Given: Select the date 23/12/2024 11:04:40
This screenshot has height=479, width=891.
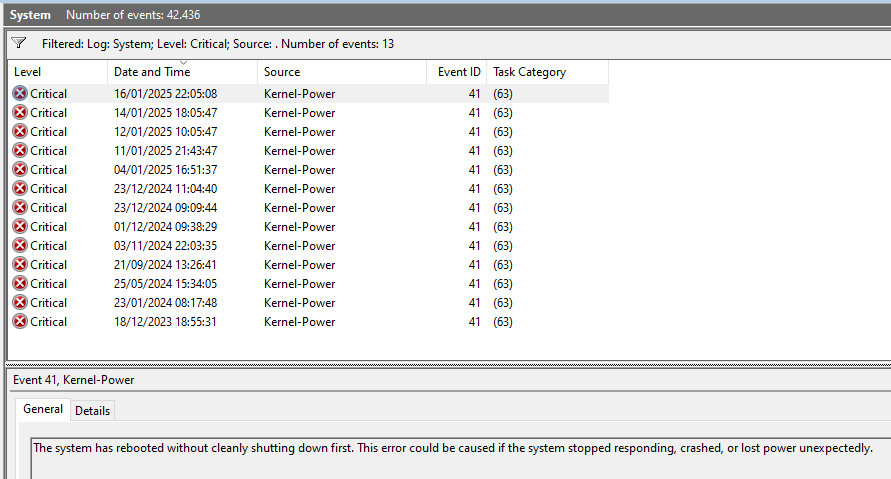Looking at the screenshot, I should 165,188.
